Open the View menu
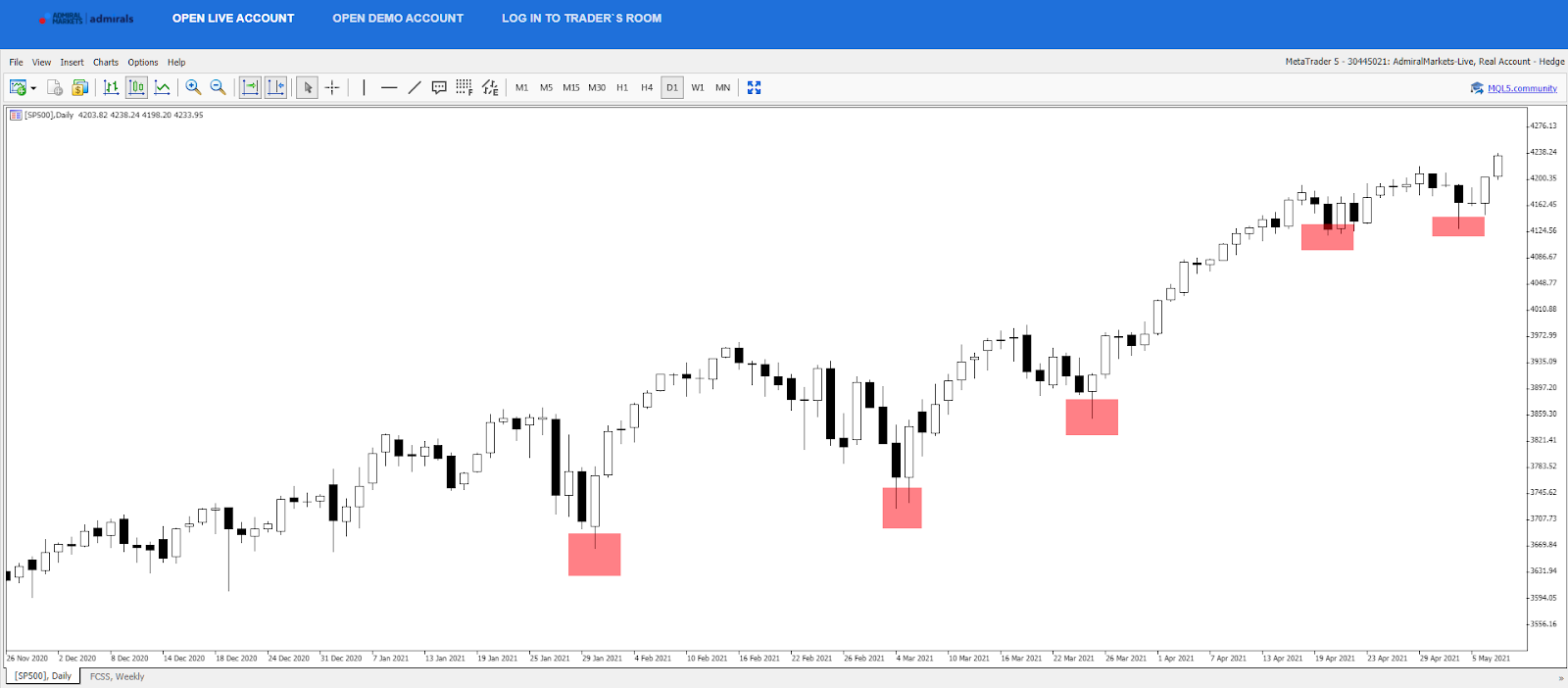 point(41,62)
